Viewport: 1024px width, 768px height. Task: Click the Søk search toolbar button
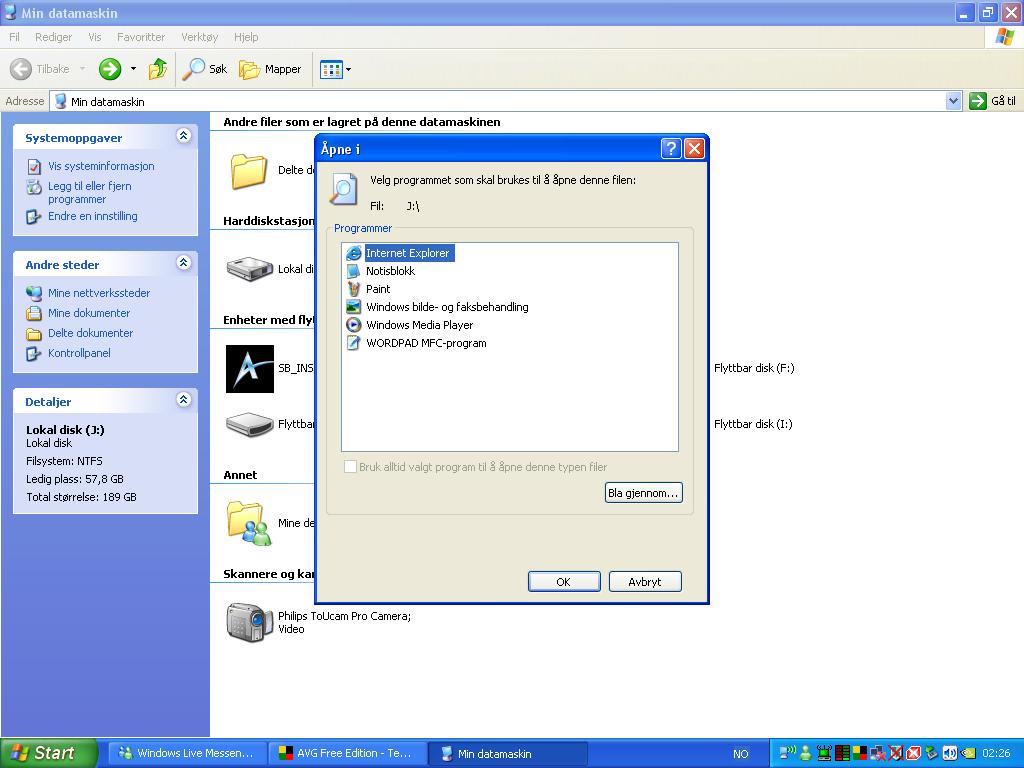tap(205, 69)
